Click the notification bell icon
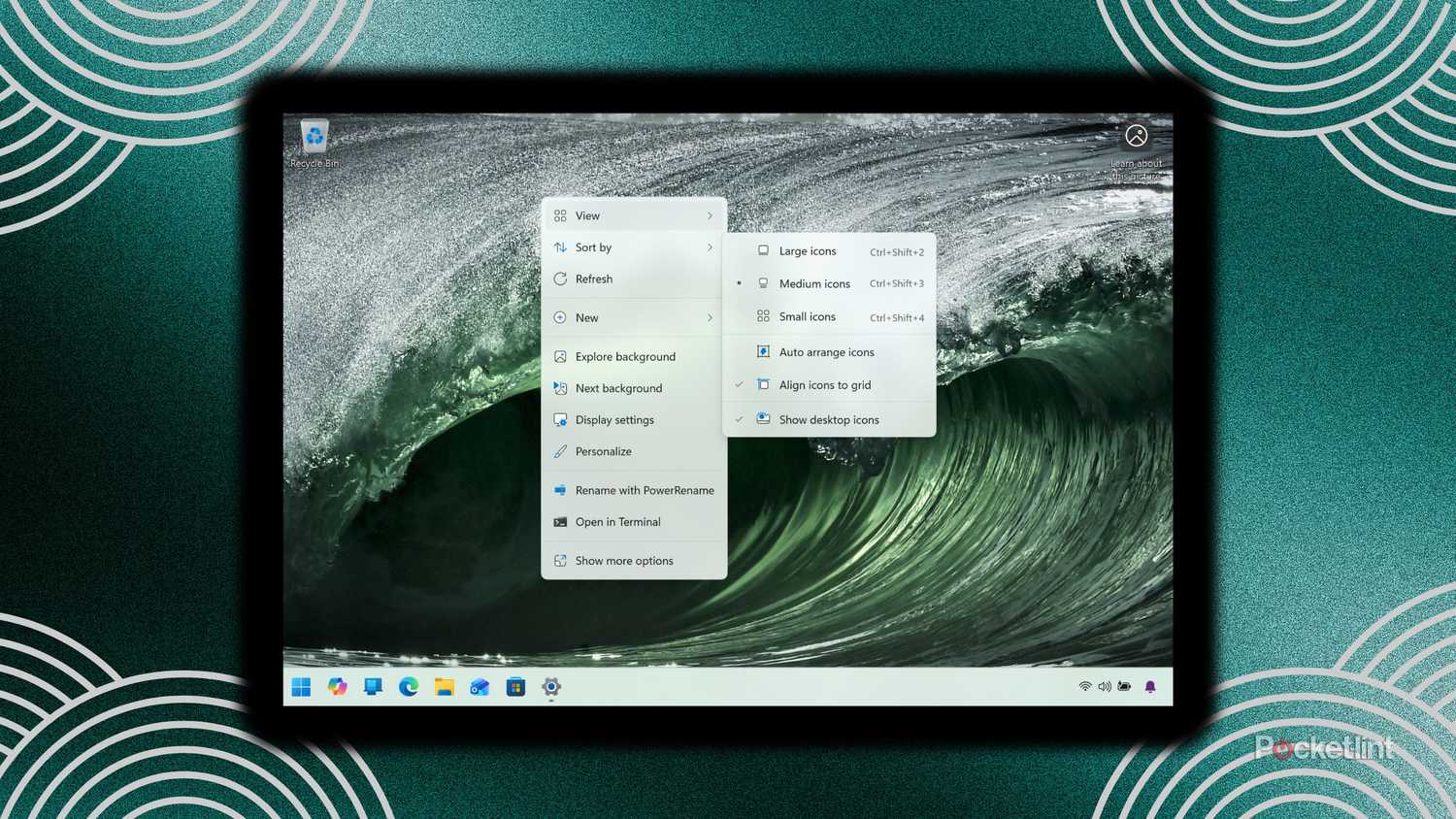This screenshot has width=1456, height=819. [1150, 687]
